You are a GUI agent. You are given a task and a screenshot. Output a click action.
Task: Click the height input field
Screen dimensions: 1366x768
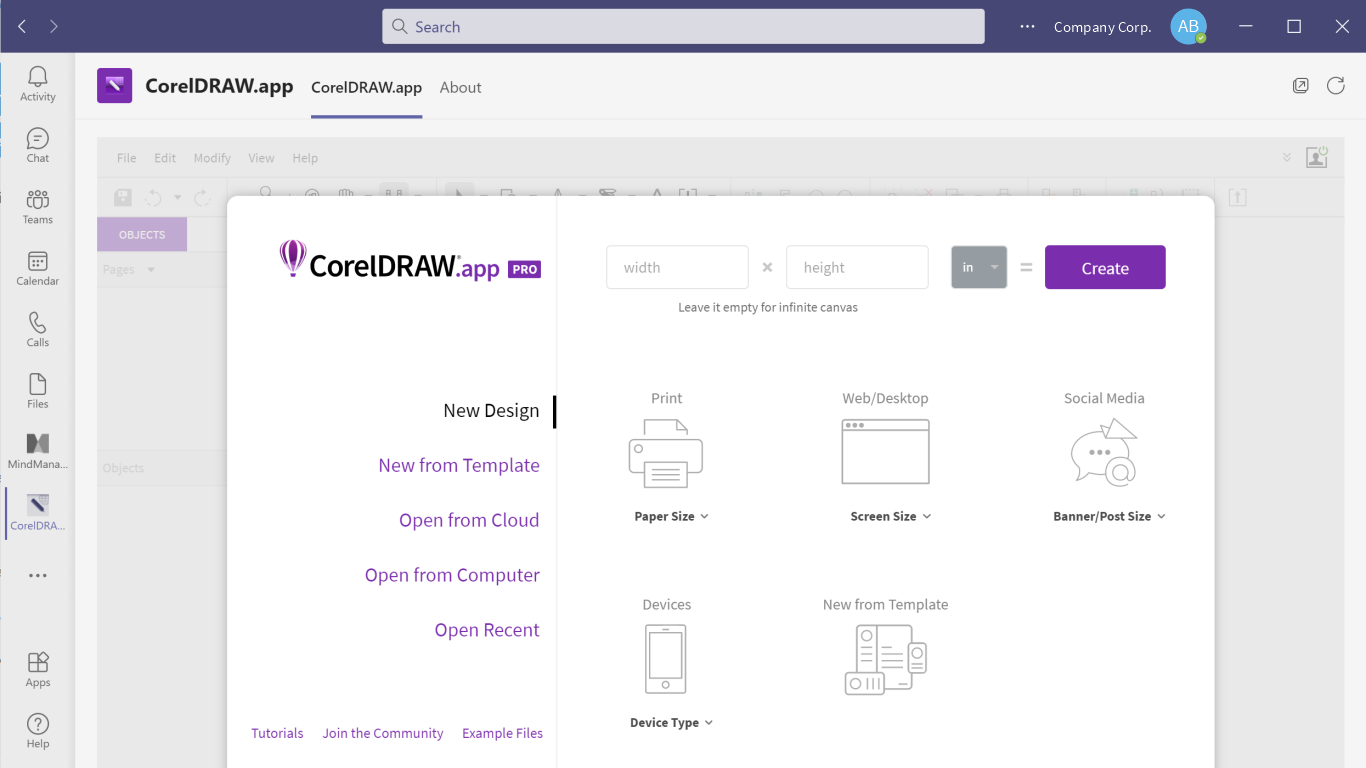[x=857, y=267]
